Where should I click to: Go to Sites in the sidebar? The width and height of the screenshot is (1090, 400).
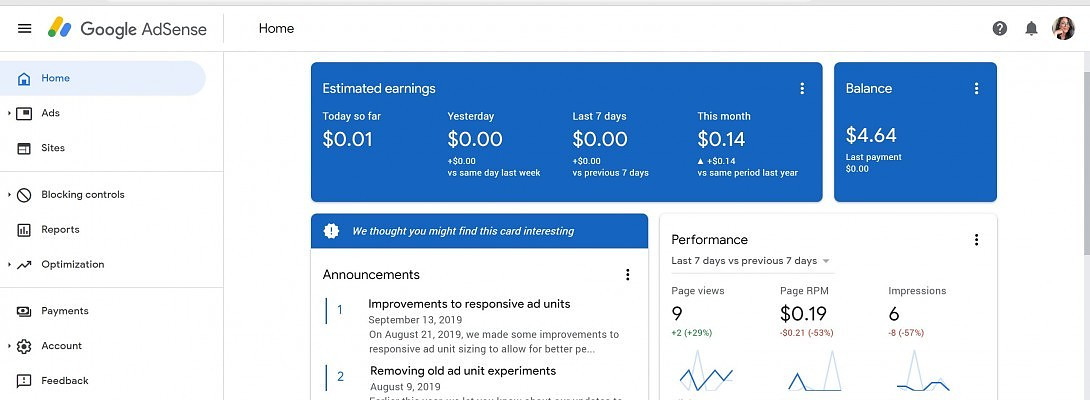[53, 148]
